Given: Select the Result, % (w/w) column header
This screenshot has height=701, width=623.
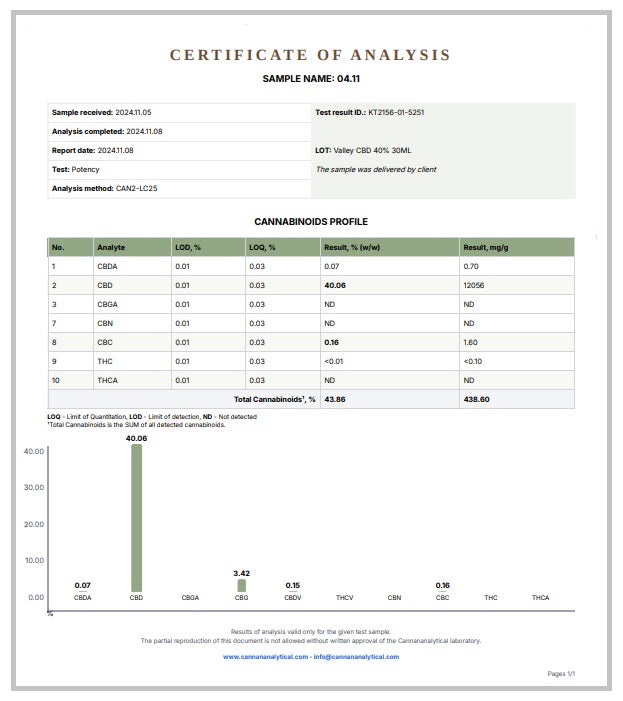Looking at the screenshot, I should (351, 247).
